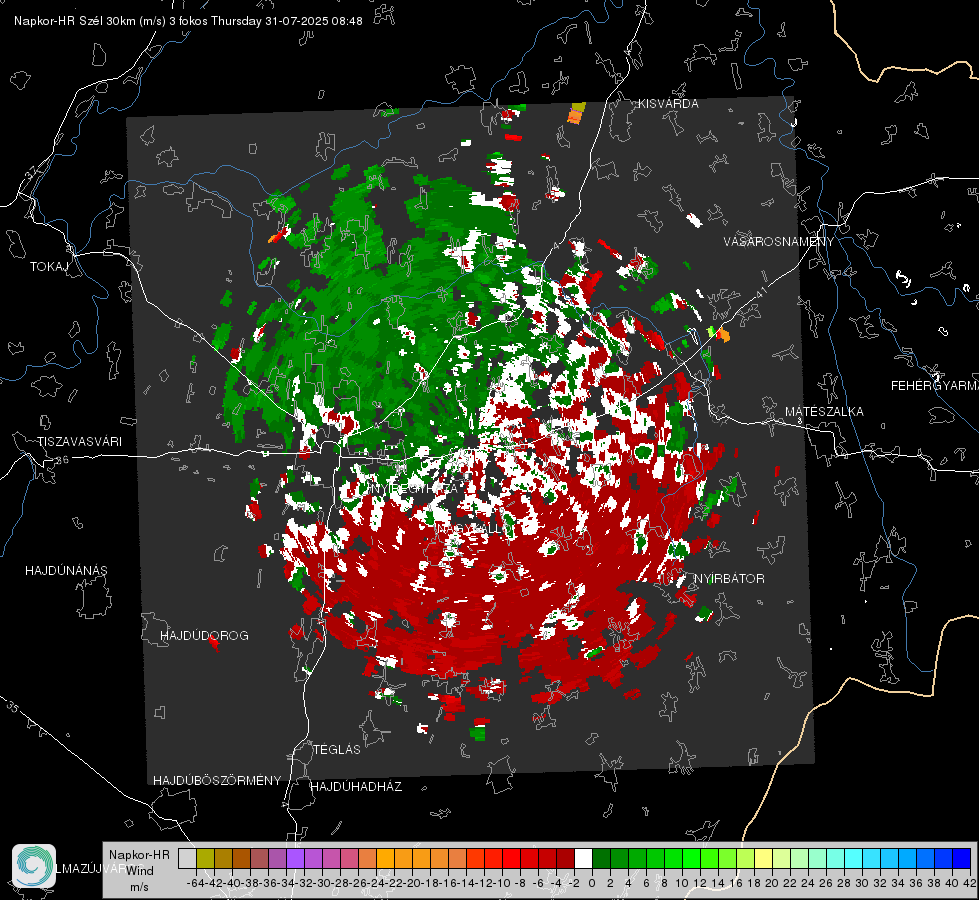979x900 pixels.
Task: Click the Napkor-HR legend title
Action: pos(139,854)
